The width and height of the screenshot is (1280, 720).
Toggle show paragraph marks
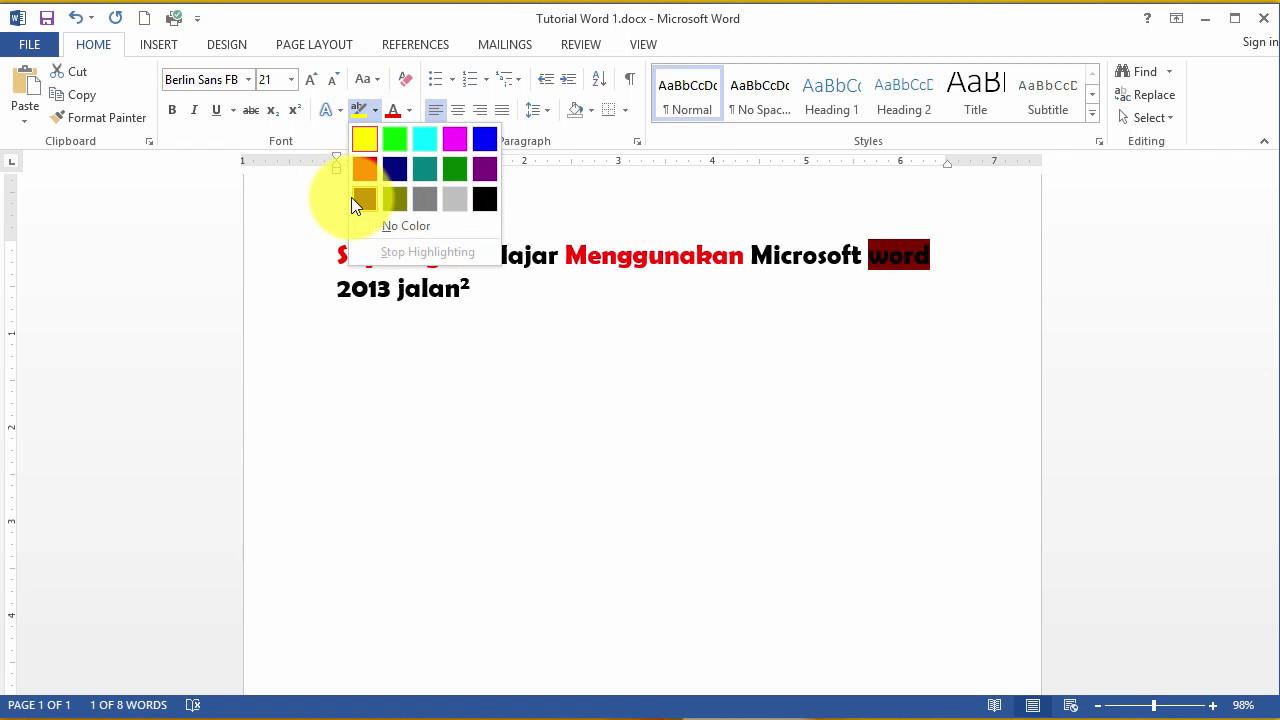click(629, 79)
